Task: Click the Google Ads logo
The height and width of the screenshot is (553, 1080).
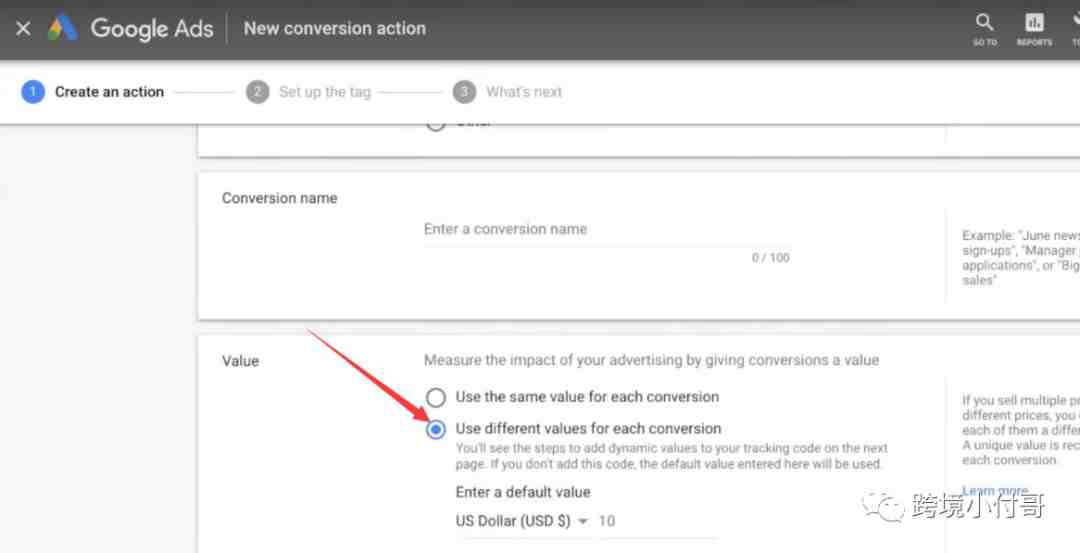Action: click(131, 28)
